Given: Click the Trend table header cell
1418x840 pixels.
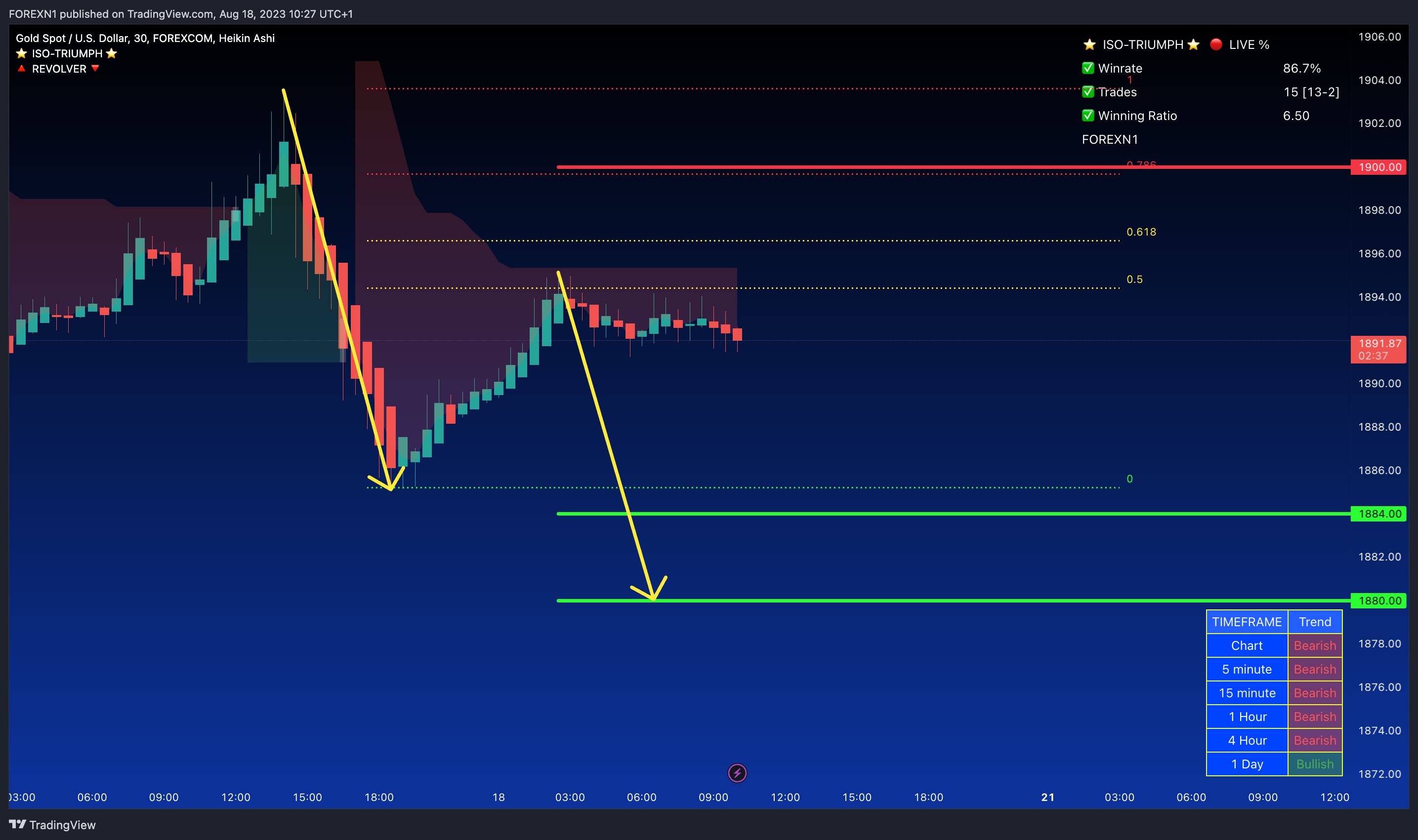Looking at the screenshot, I should click(1315, 622).
